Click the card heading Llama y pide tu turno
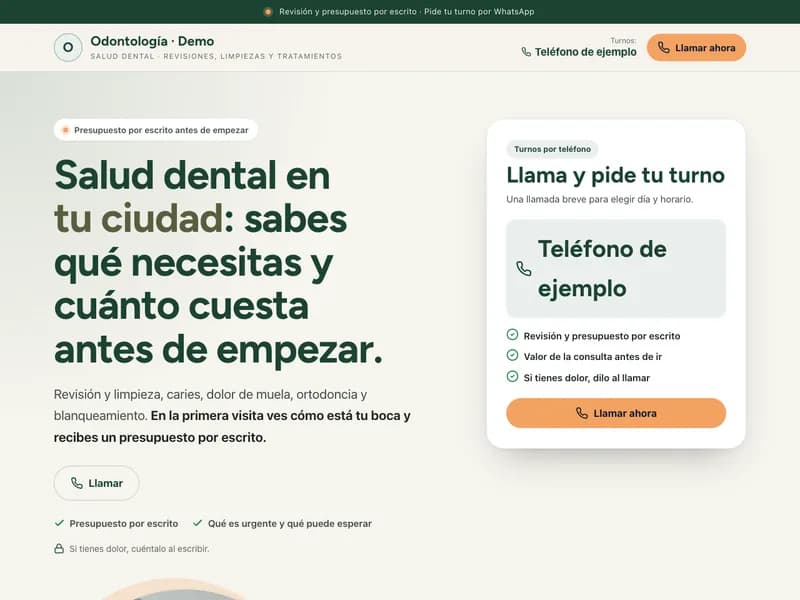The height and width of the screenshot is (600, 800). pyautogui.click(x=615, y=175)
